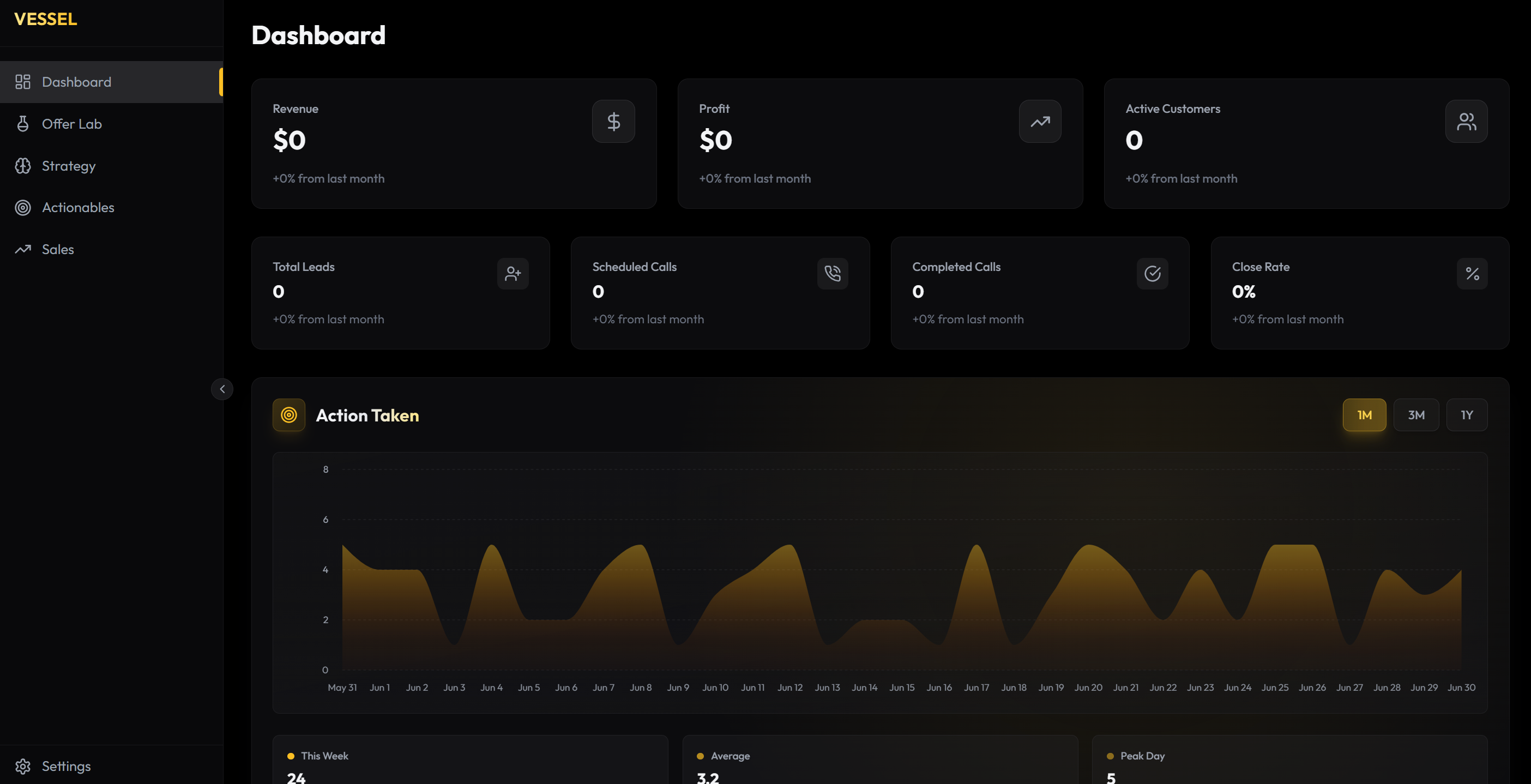Click the percent icon in Close Rate card
The image size is (1531, 784).
[1472, 274]
